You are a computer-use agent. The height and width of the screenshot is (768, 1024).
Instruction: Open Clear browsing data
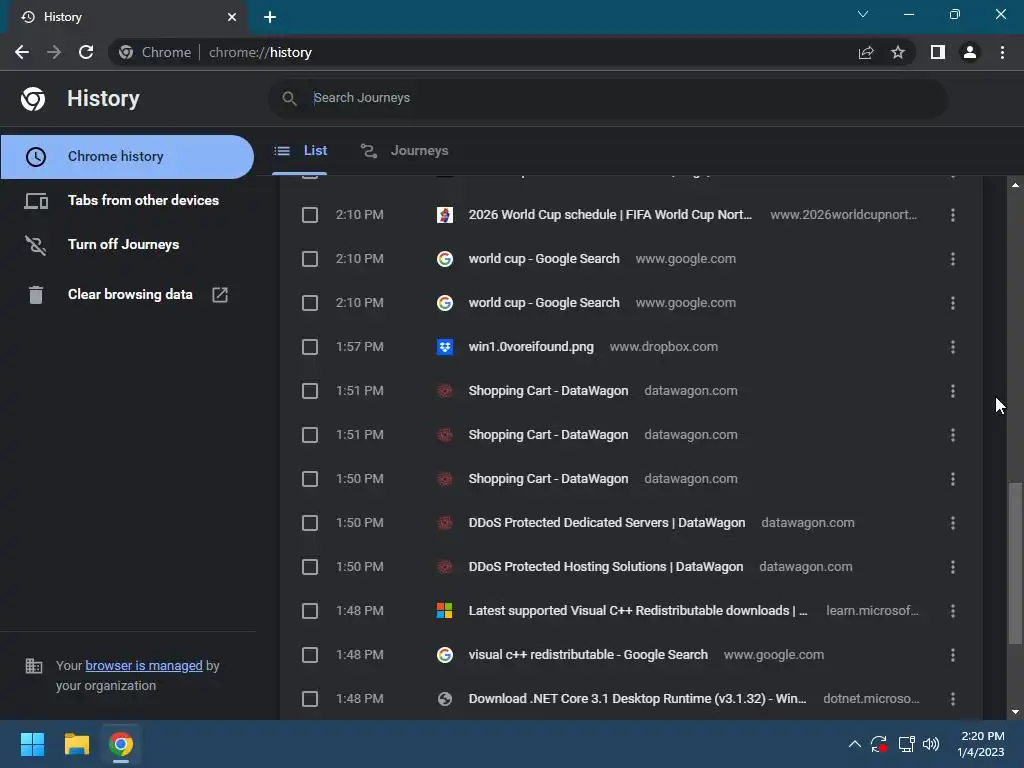pyautogui.click(x=127, y=295)
